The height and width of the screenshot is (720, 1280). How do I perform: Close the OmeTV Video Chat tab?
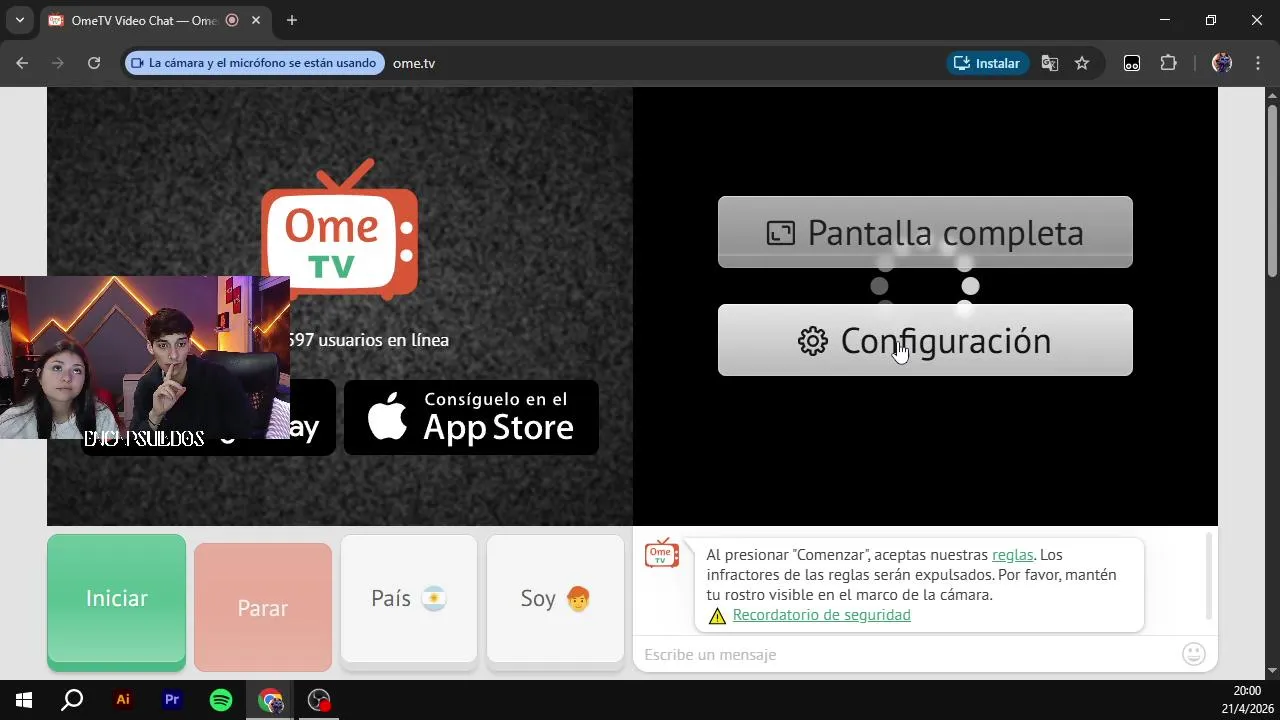pyautogui.click(x=257, y=20)
